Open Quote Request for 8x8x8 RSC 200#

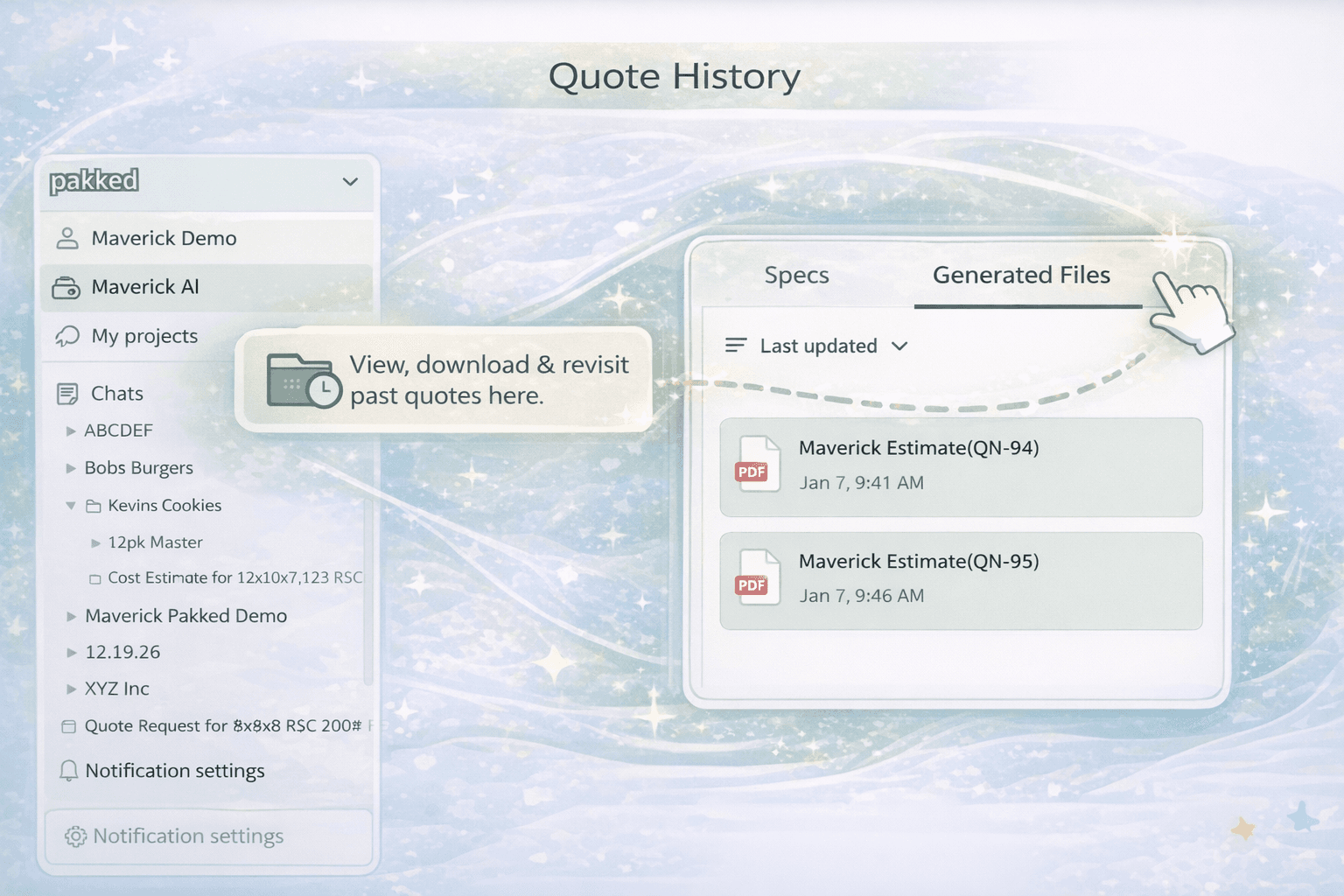(x=222, y=725)
